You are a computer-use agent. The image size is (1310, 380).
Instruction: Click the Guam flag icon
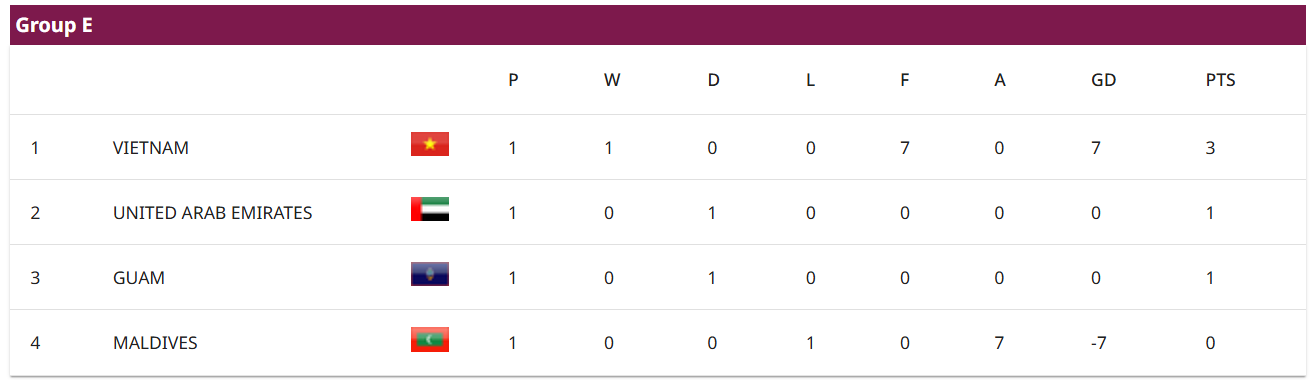[x=430, y=274]
